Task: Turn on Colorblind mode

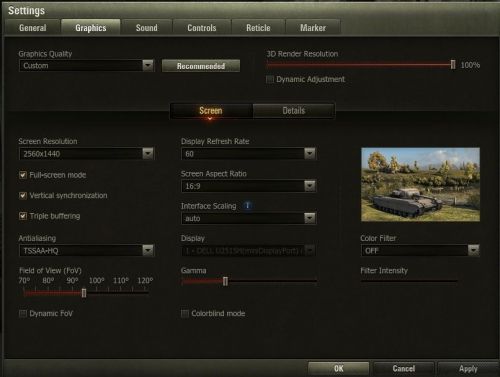Action: pos(185,313)
